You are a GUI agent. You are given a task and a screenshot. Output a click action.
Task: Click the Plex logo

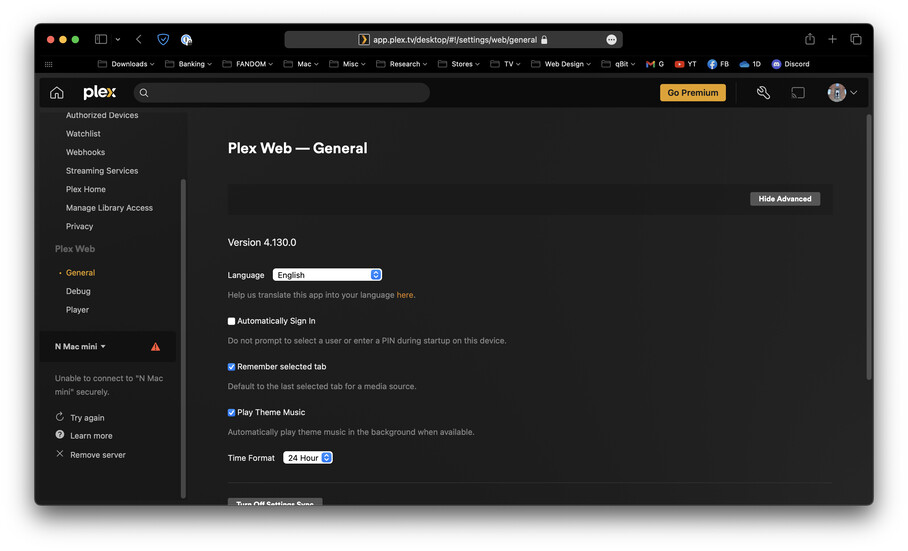(x=100, y=93)
